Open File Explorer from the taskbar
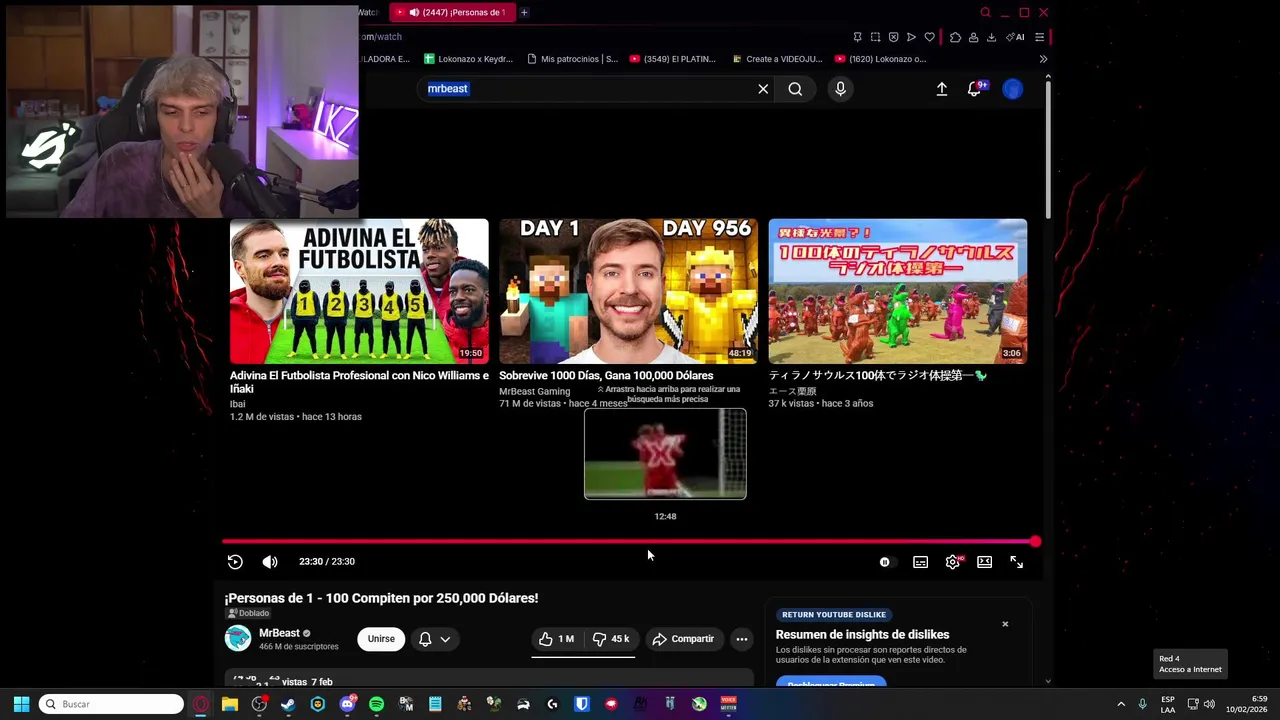Viewport: 1280px width, 720px height. [230, 704]
